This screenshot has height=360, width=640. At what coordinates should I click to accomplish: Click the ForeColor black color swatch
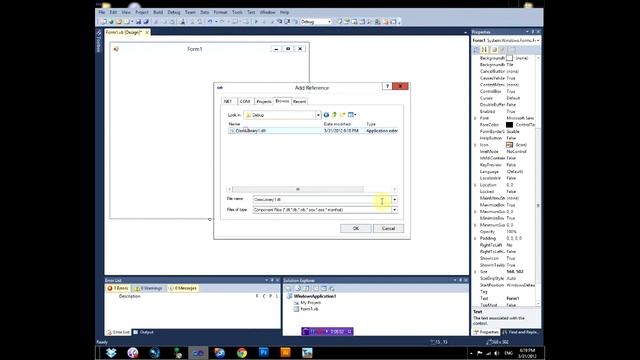(x=509, y=124)
